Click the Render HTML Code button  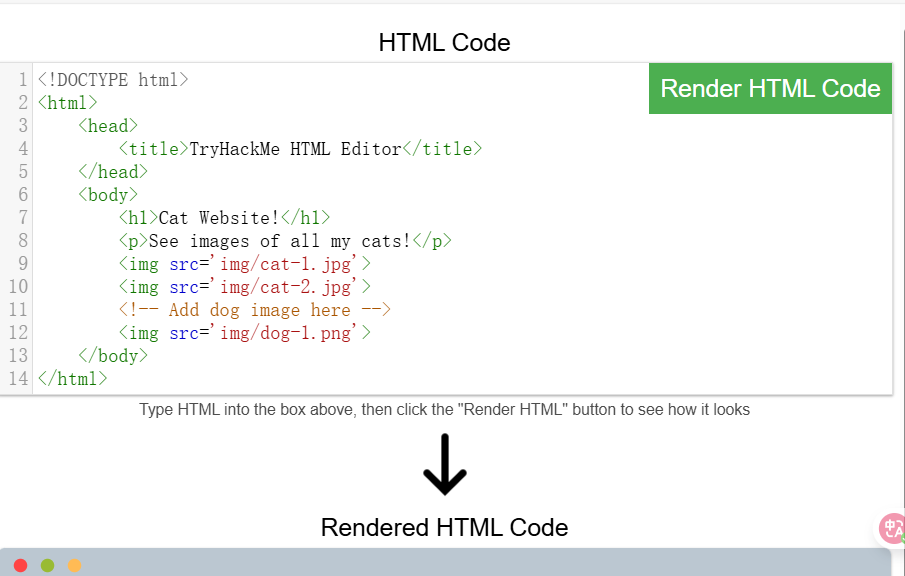[x=770, y=88]
